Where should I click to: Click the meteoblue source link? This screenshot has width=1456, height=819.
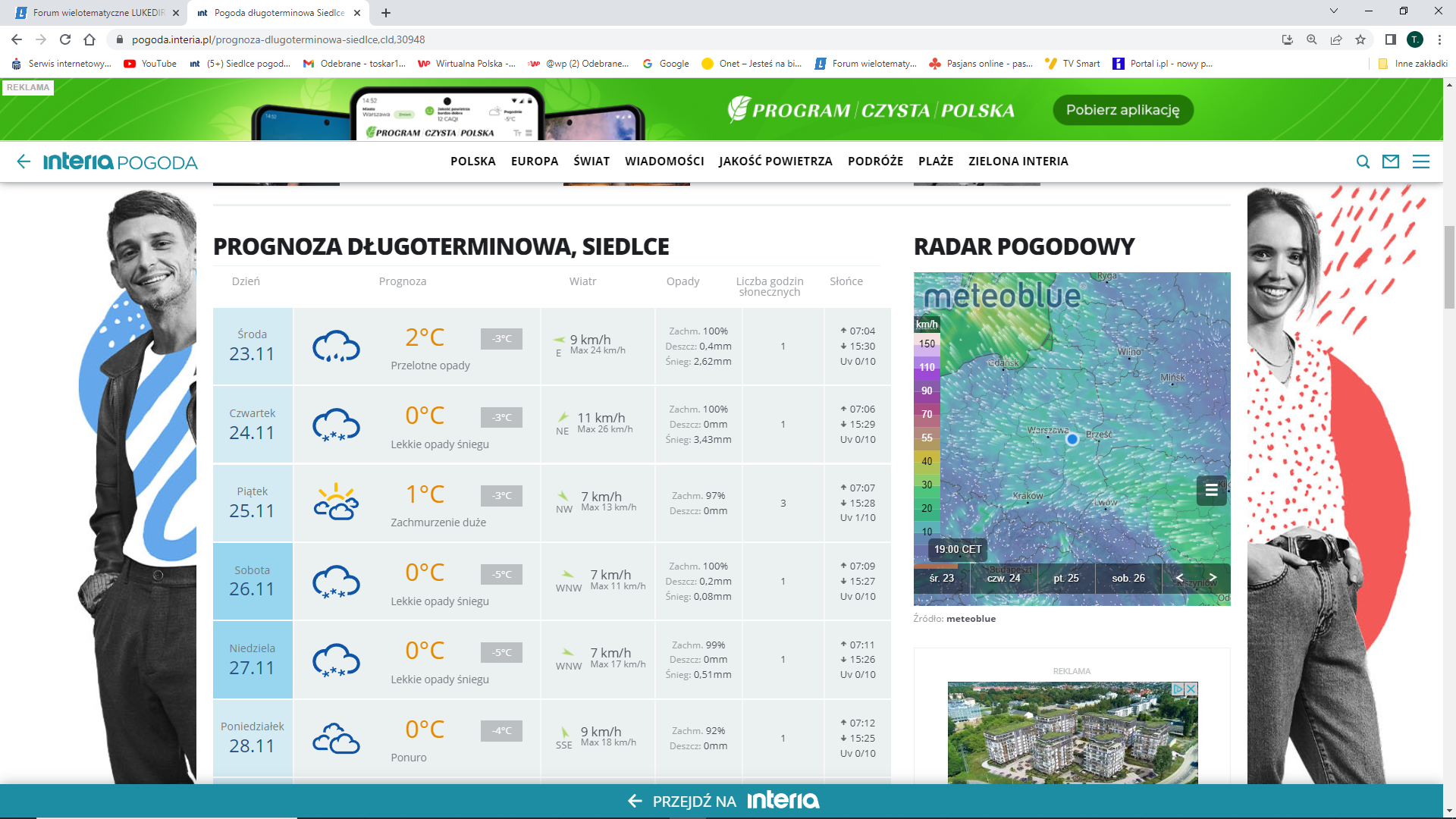click(971, 619)
